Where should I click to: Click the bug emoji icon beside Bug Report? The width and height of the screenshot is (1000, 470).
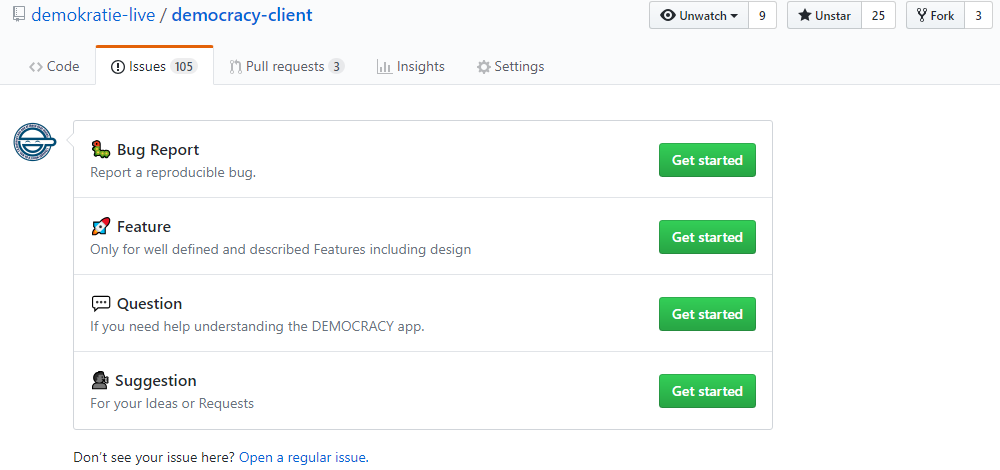tap(100, 150)
